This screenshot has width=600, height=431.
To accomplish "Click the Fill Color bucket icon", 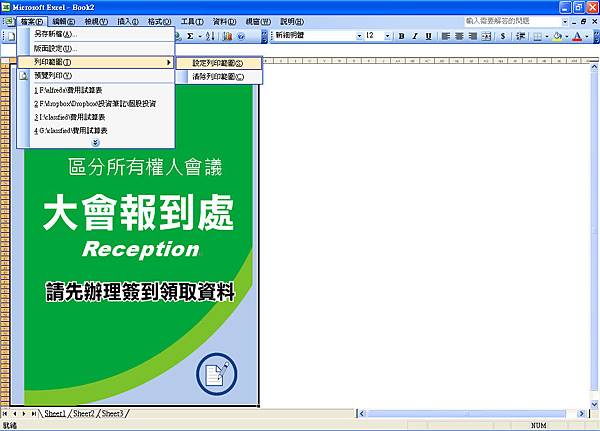I will [558, 36].
